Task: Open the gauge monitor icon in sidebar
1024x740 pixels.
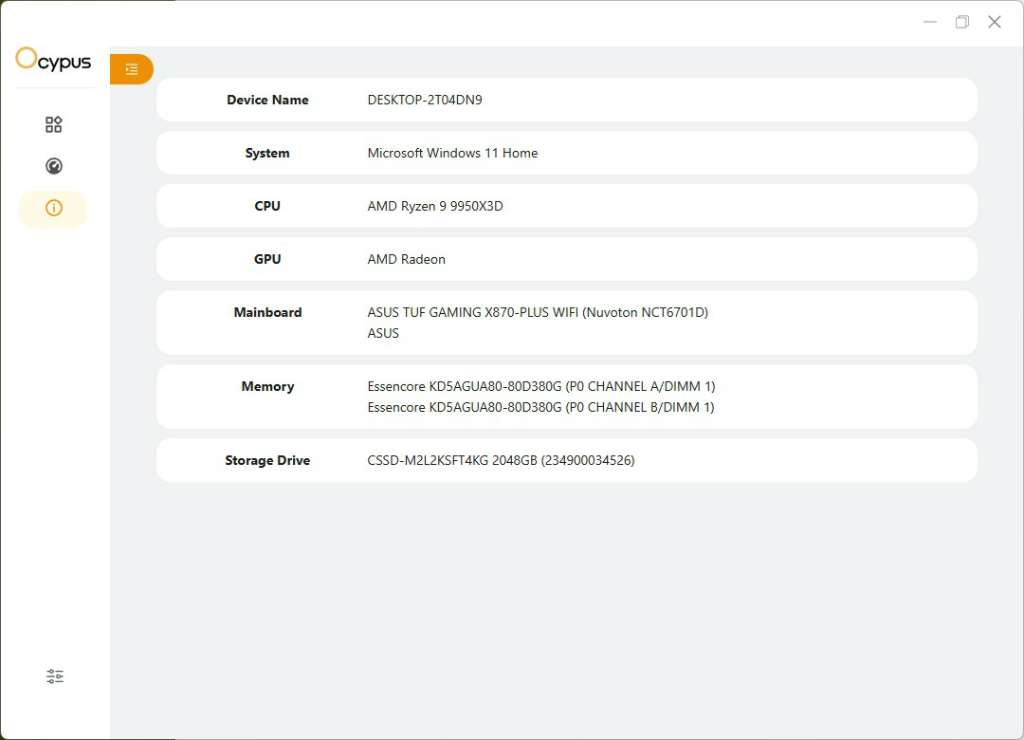Action: point(54,166)
